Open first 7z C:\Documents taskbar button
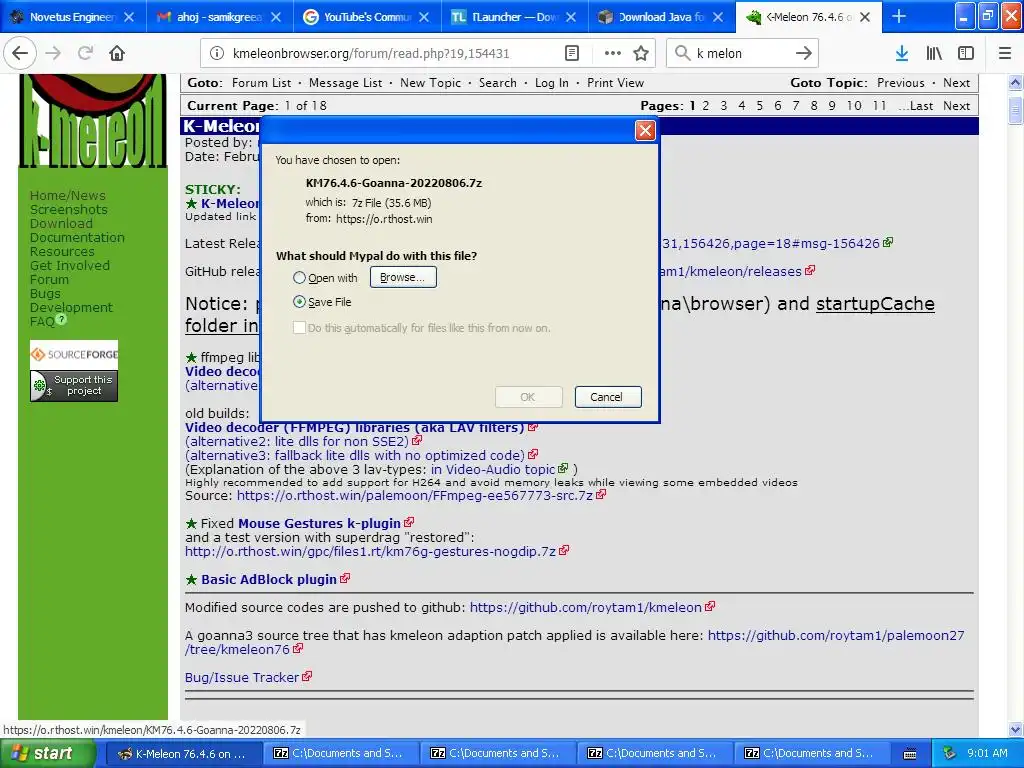Screen dimensions: 1024x768 point(342,754)
